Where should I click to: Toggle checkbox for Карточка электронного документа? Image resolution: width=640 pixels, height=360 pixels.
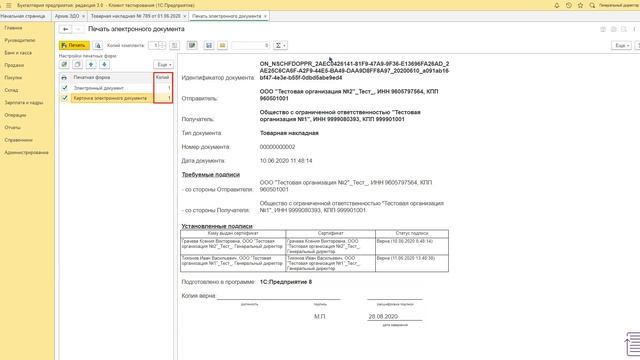point(64,98)
